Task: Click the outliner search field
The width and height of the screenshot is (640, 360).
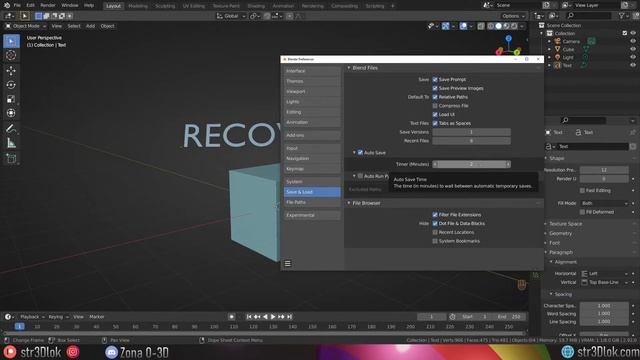Action: click(588, 16)
